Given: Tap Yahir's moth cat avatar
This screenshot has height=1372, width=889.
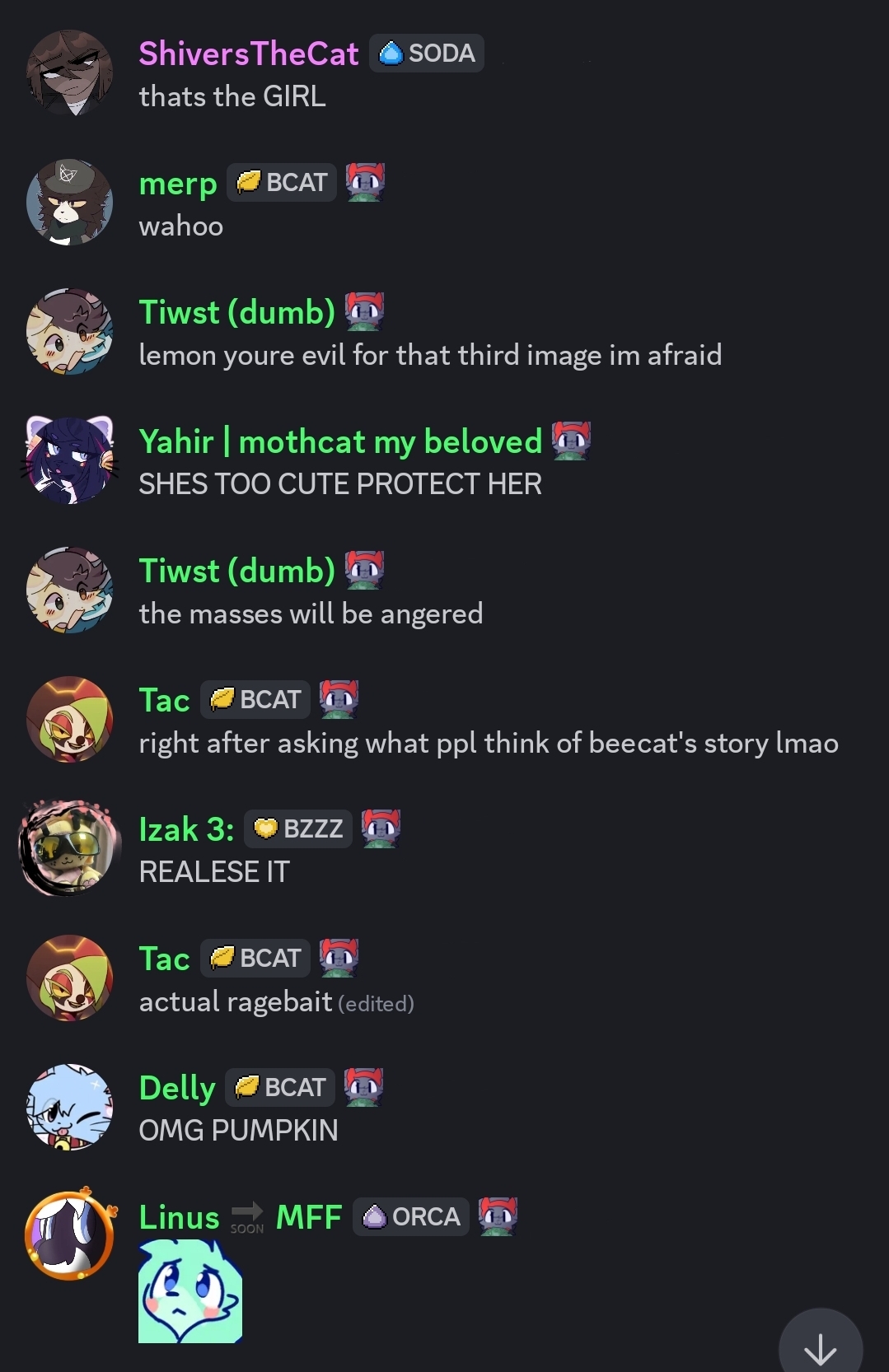Looking at the screenshot, I should (x=69, y=460).
